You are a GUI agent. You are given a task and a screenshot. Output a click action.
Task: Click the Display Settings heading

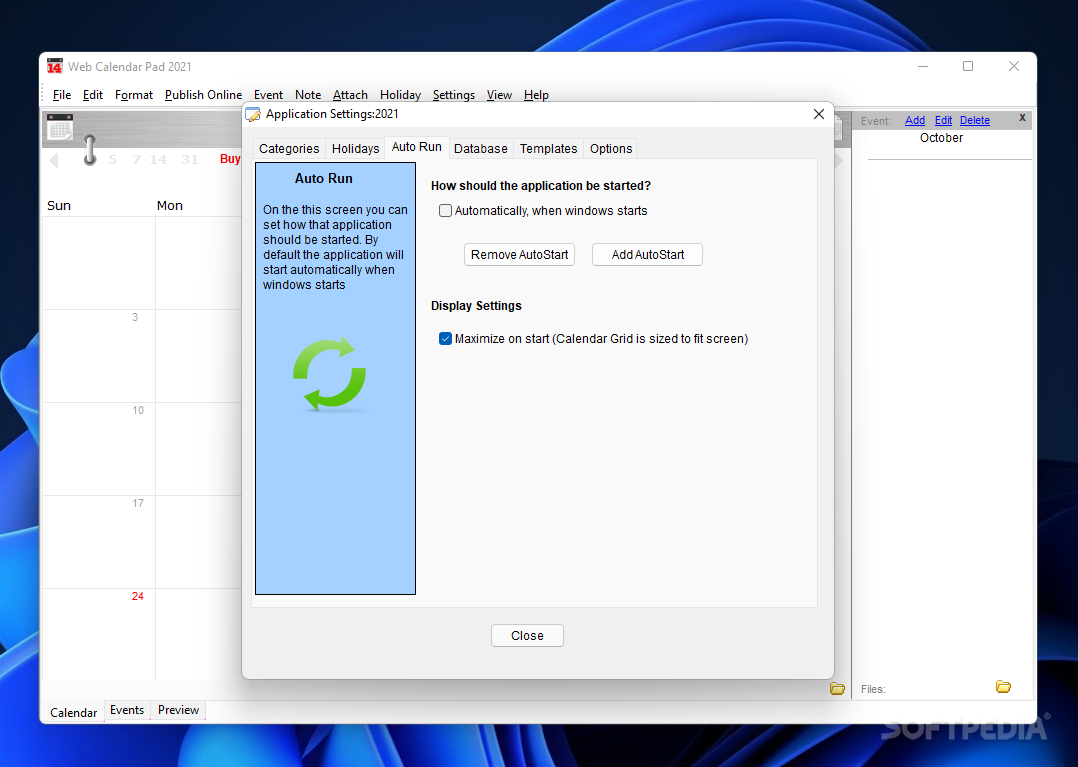[476, 306]
